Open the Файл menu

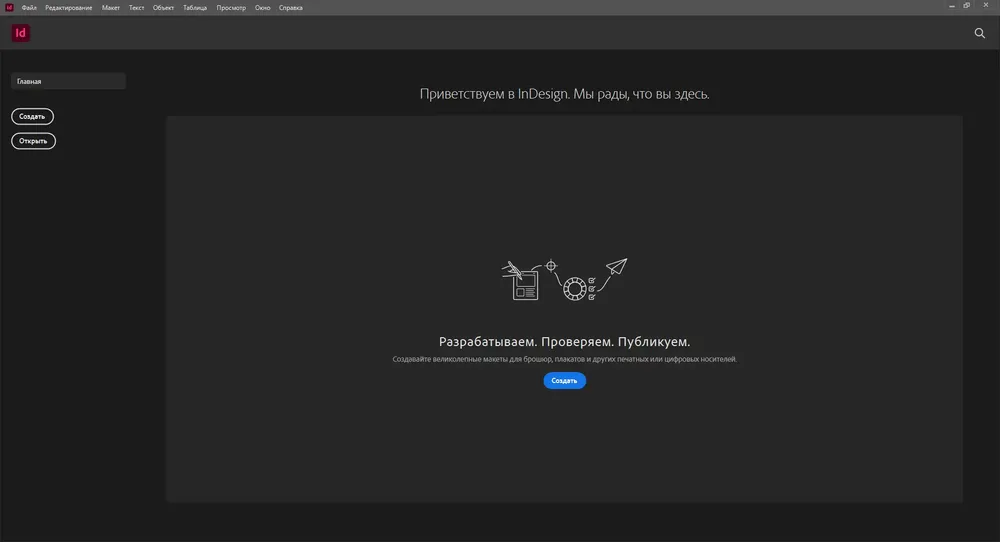point(29,8)
